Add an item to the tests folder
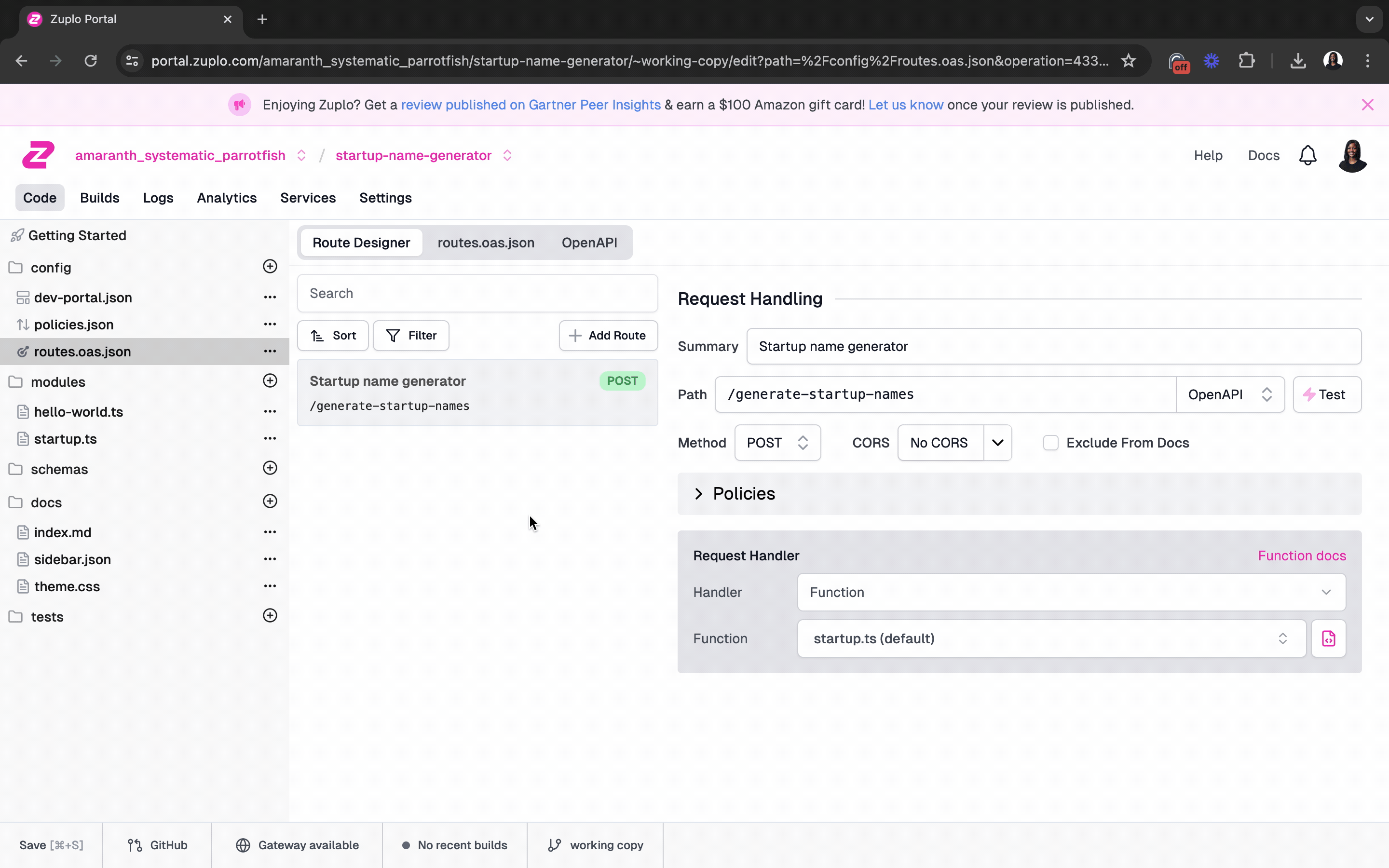1389x868 pixels. [x=270, y=615]
